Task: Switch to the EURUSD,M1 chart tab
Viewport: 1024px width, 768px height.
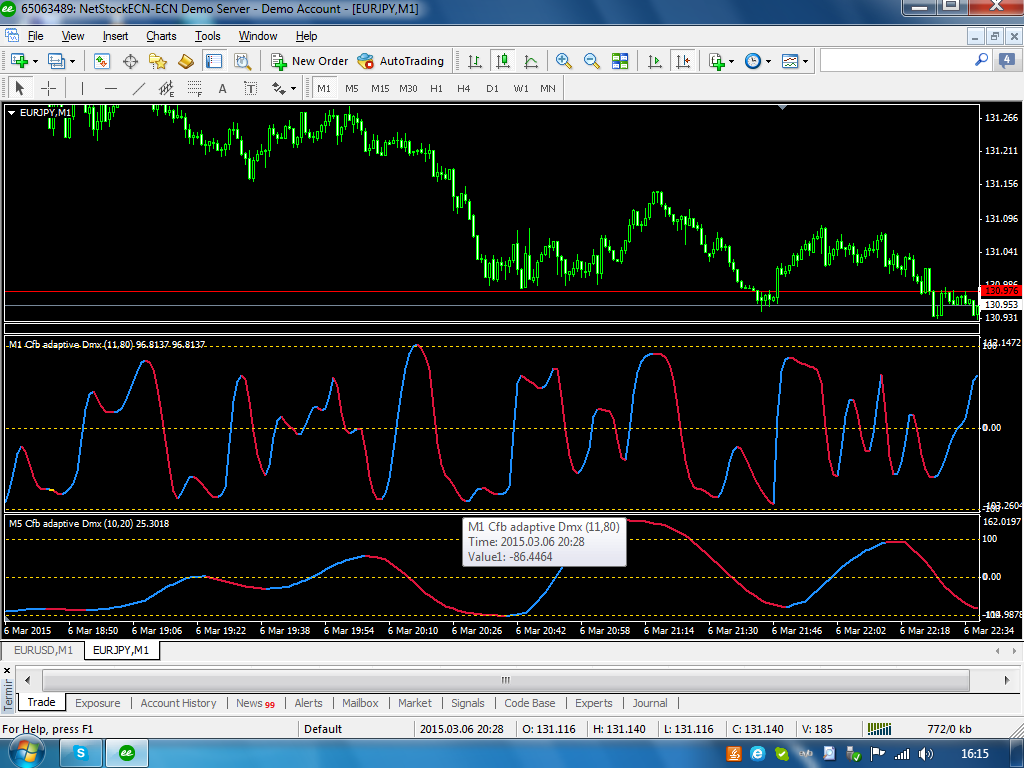Action: pyautogui.click(x=43, y=650)
